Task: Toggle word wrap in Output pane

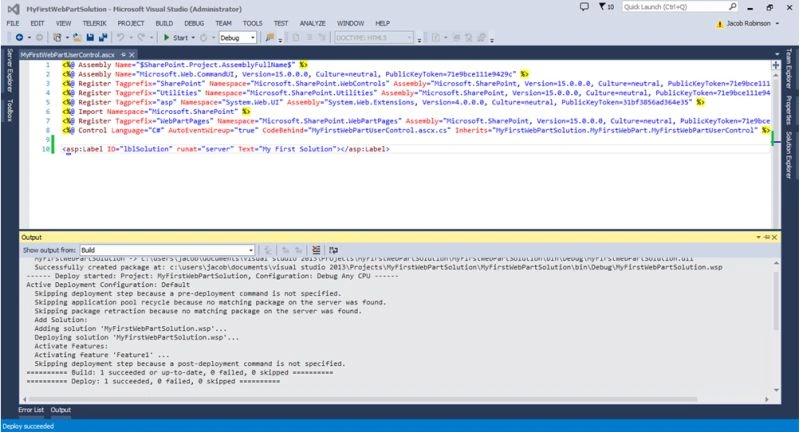Action: [x=333, y=250]
